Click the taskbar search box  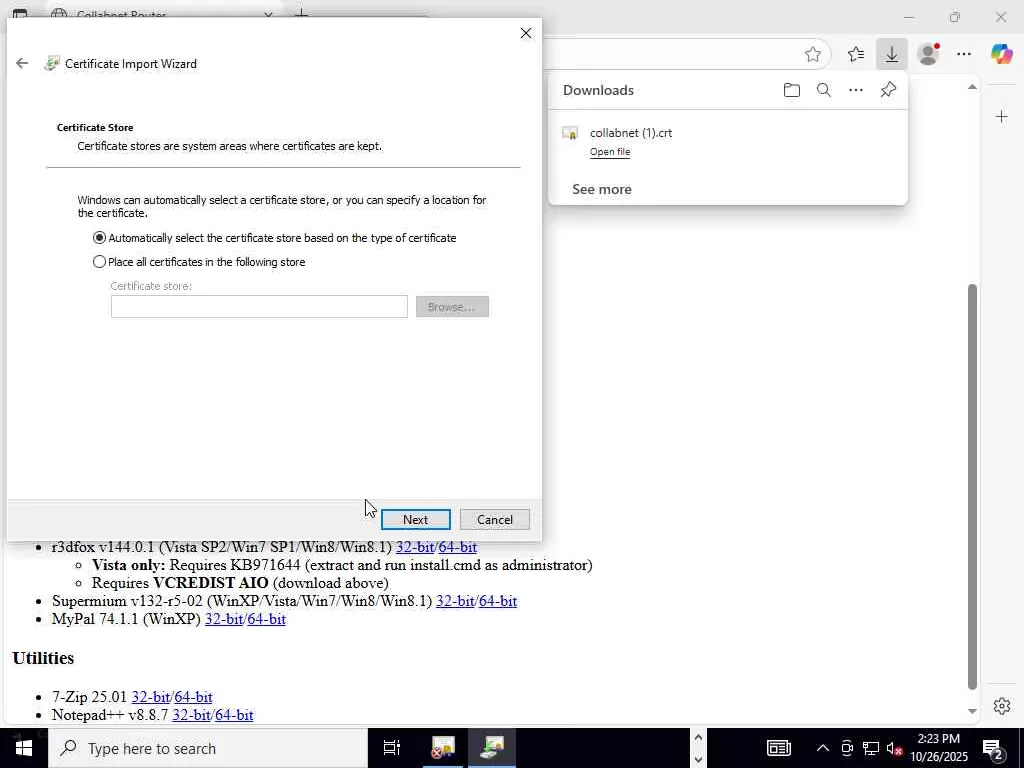tap(208, 748)
